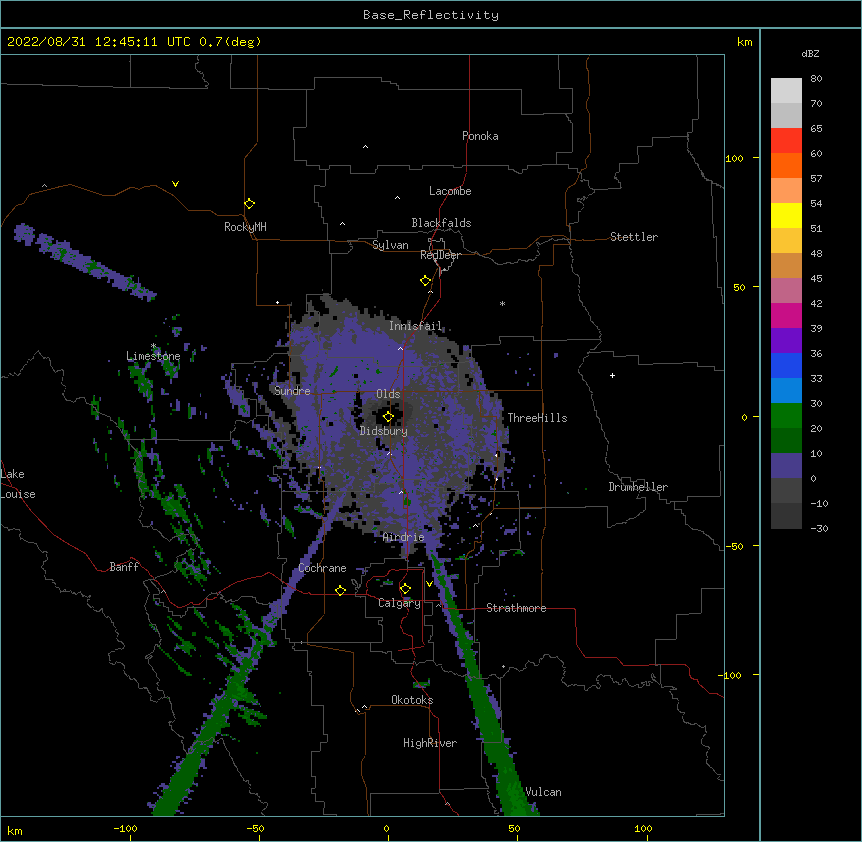
Task: Click the Sundre label
Action: [292, 391]
